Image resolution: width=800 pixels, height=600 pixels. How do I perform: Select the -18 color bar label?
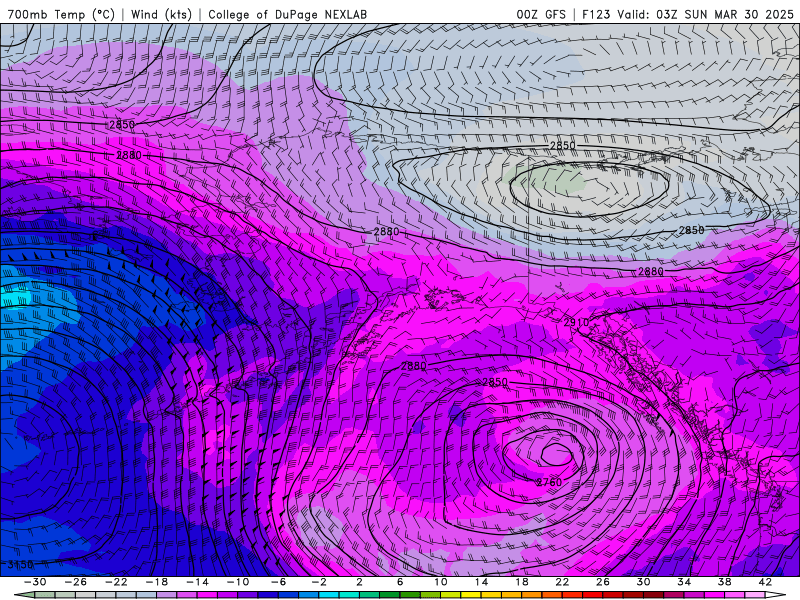[157, 582]
